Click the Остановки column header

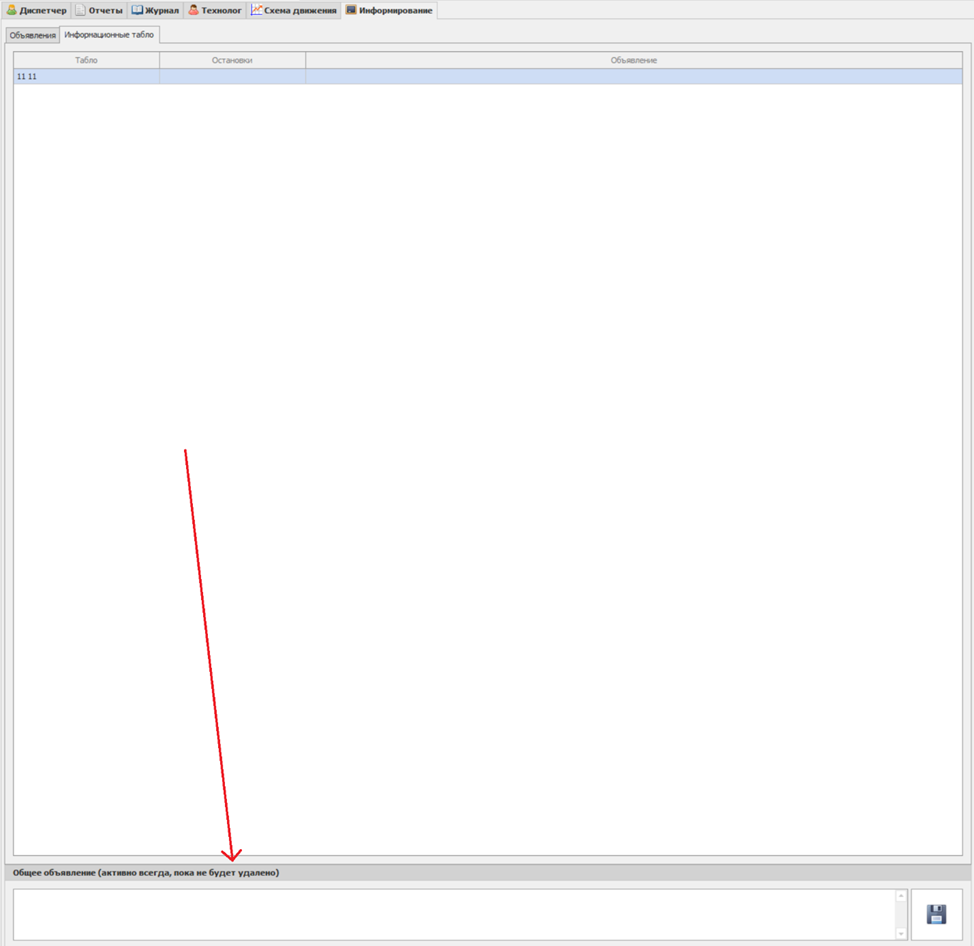tap(232, 61)
